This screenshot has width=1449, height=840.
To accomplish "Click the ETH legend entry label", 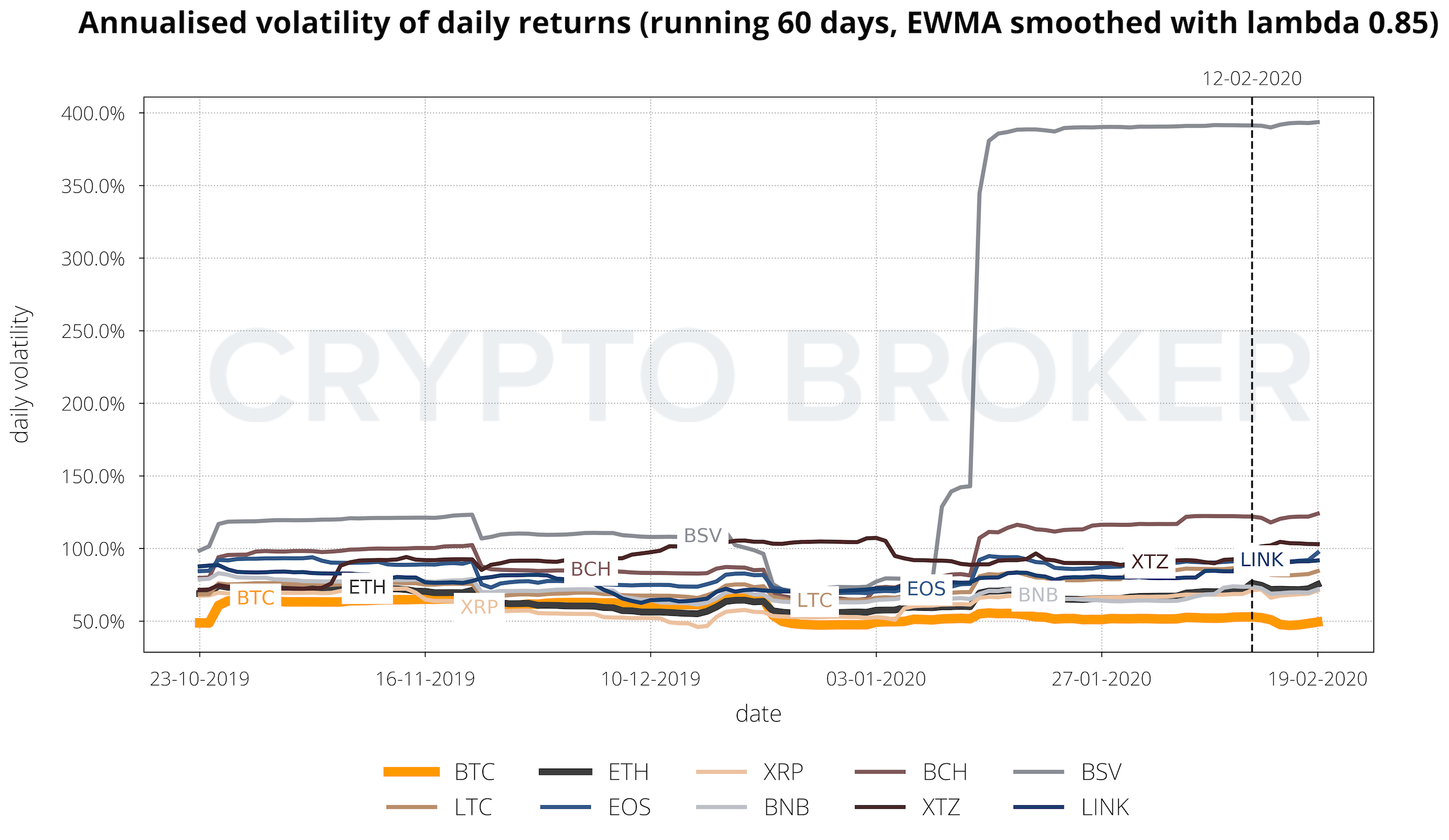I will coord(628,772).
